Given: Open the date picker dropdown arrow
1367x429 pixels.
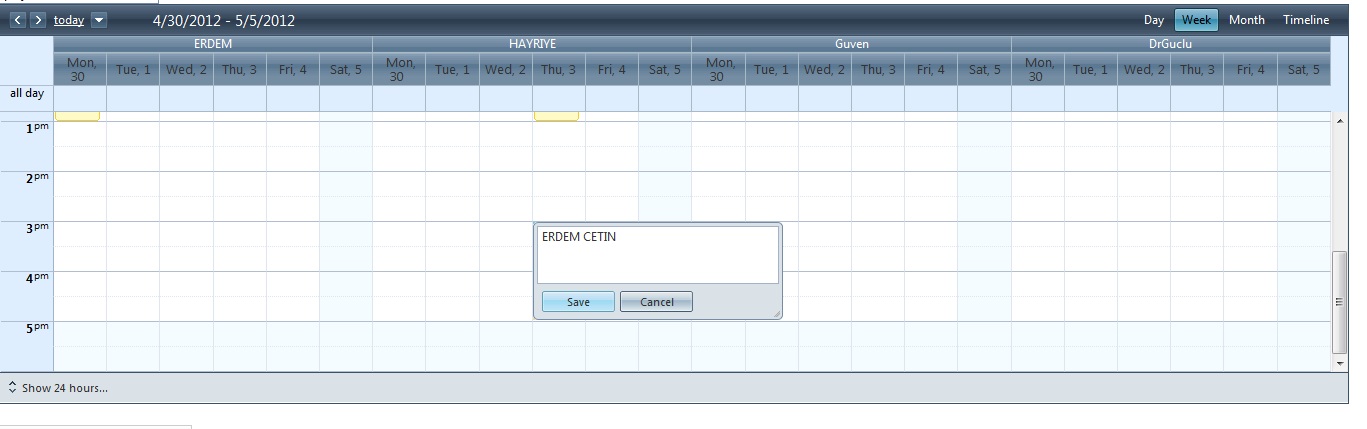Looking at the screenshot, I should point(98,20).
